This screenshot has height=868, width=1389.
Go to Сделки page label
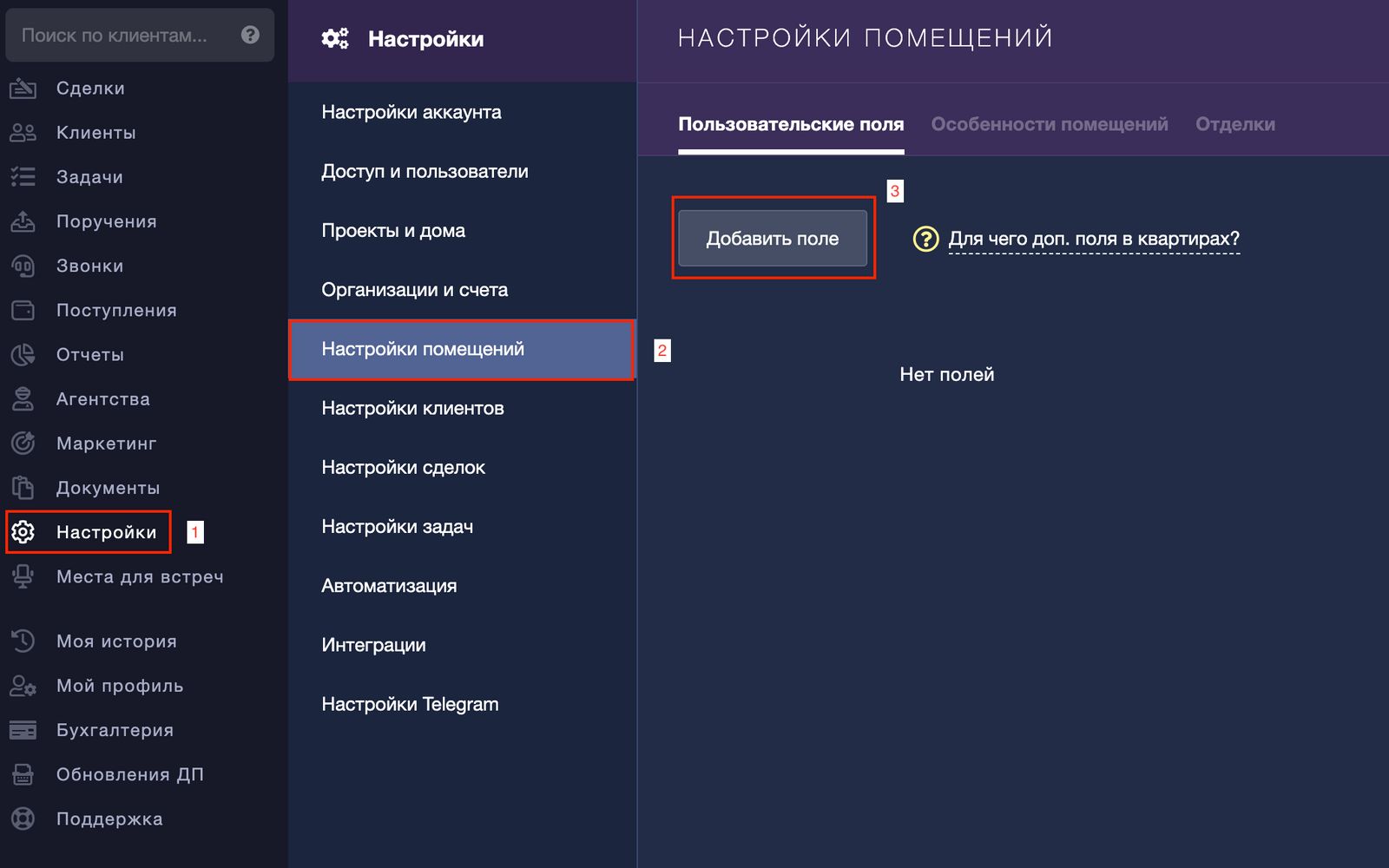click(90, 88)
